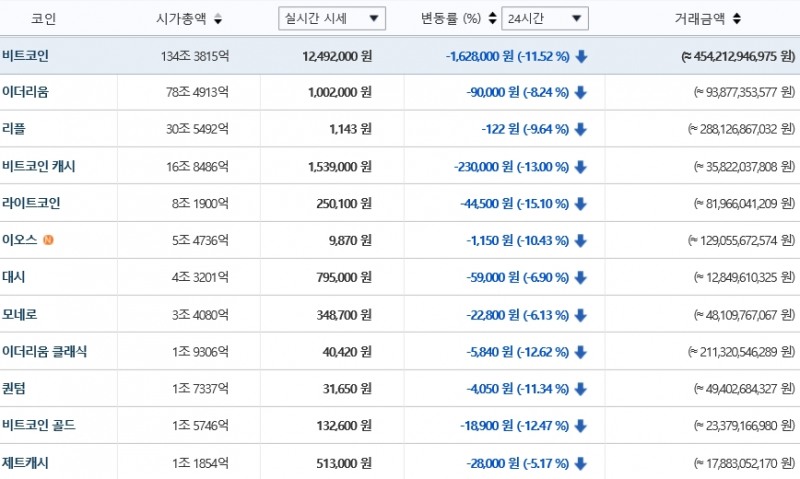The image size is (800, 479).
Task: Open the 비트코인 coin link
Action: point(26,56)
